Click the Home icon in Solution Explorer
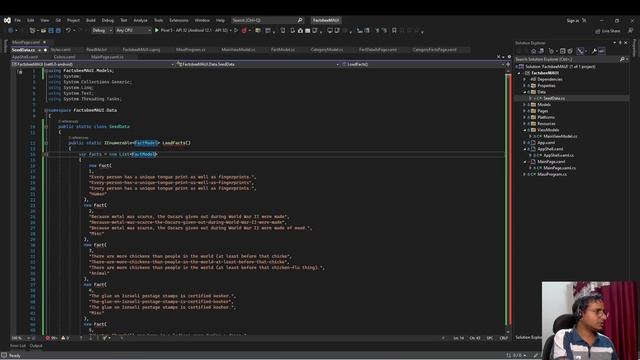The image size is (640, 360). click(x=533, y=51)
